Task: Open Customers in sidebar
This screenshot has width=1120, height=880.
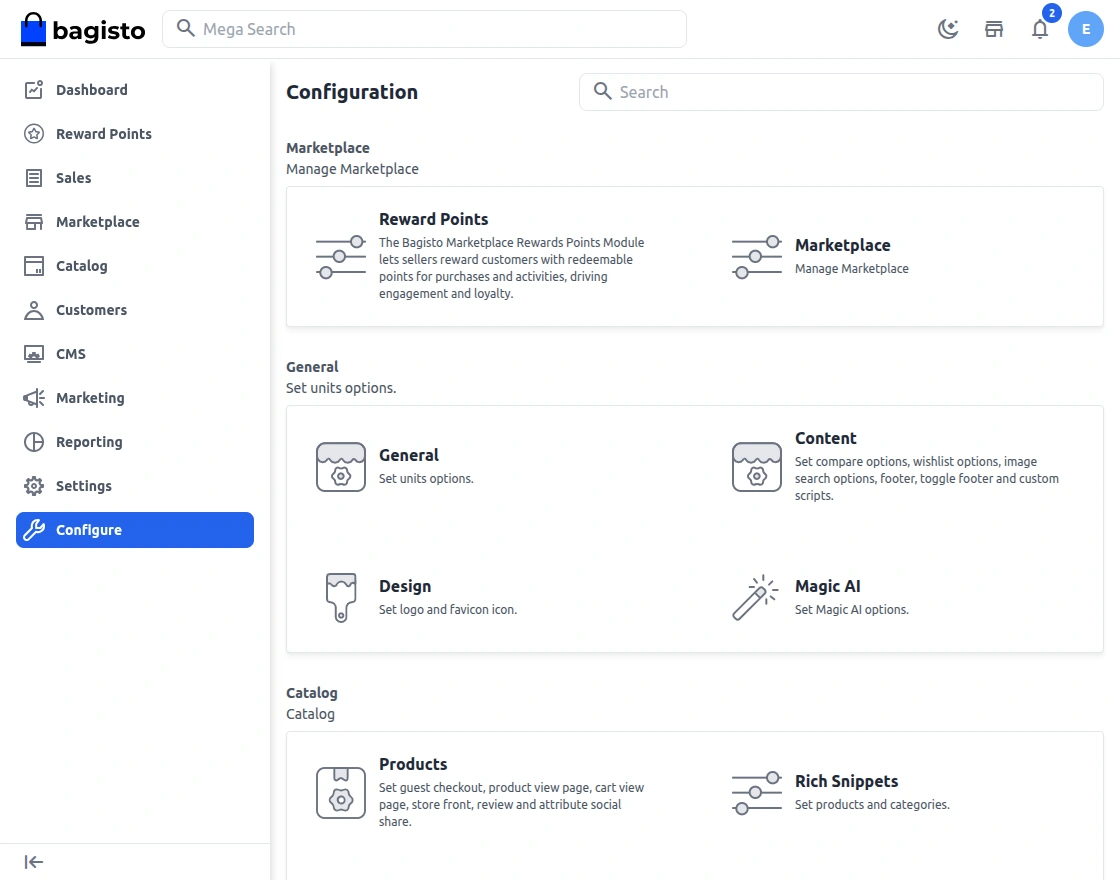Action: 135,310
